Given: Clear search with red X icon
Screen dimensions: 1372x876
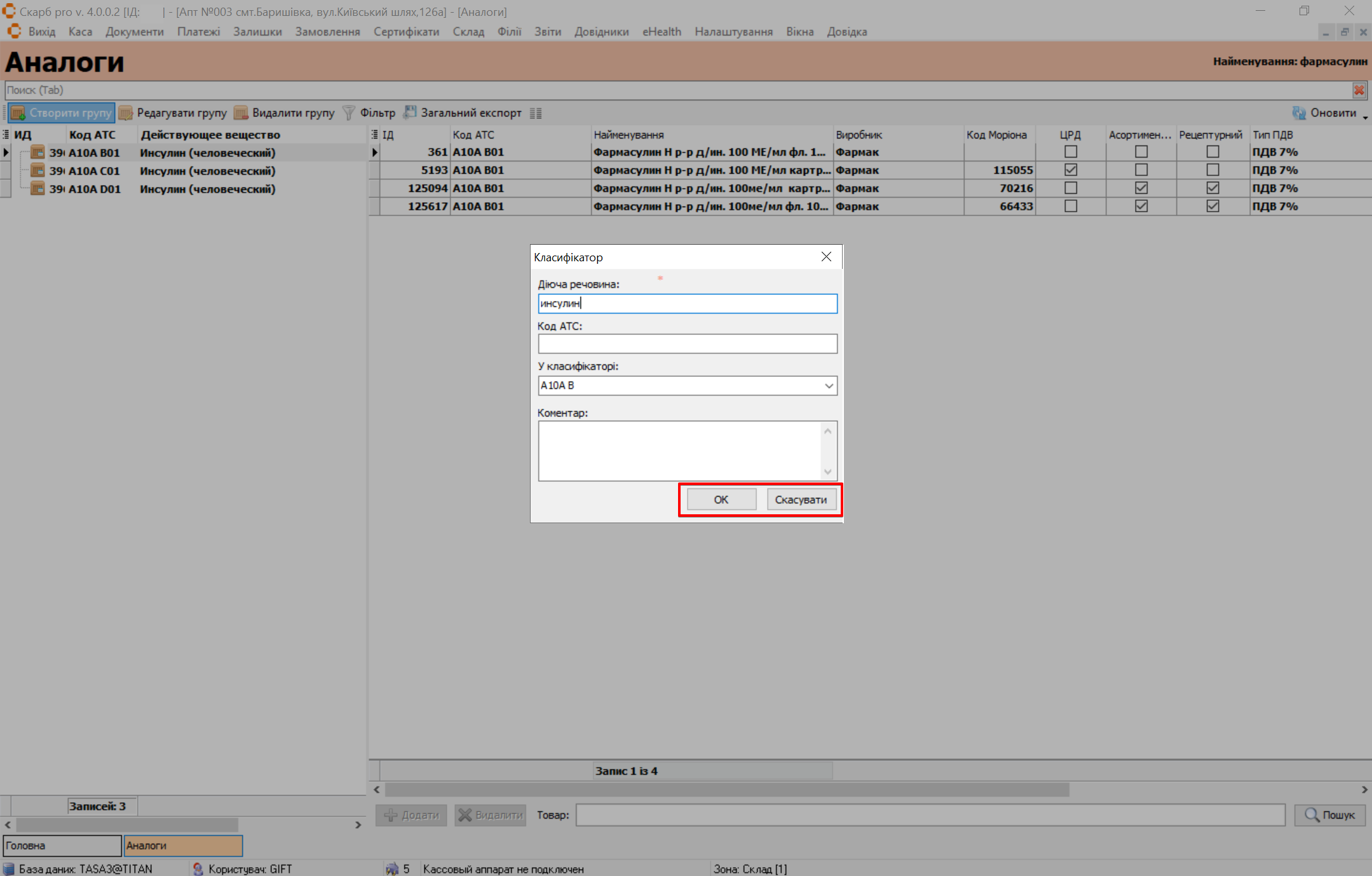Looking at the screenshot, I should (x=1359, y=90).
